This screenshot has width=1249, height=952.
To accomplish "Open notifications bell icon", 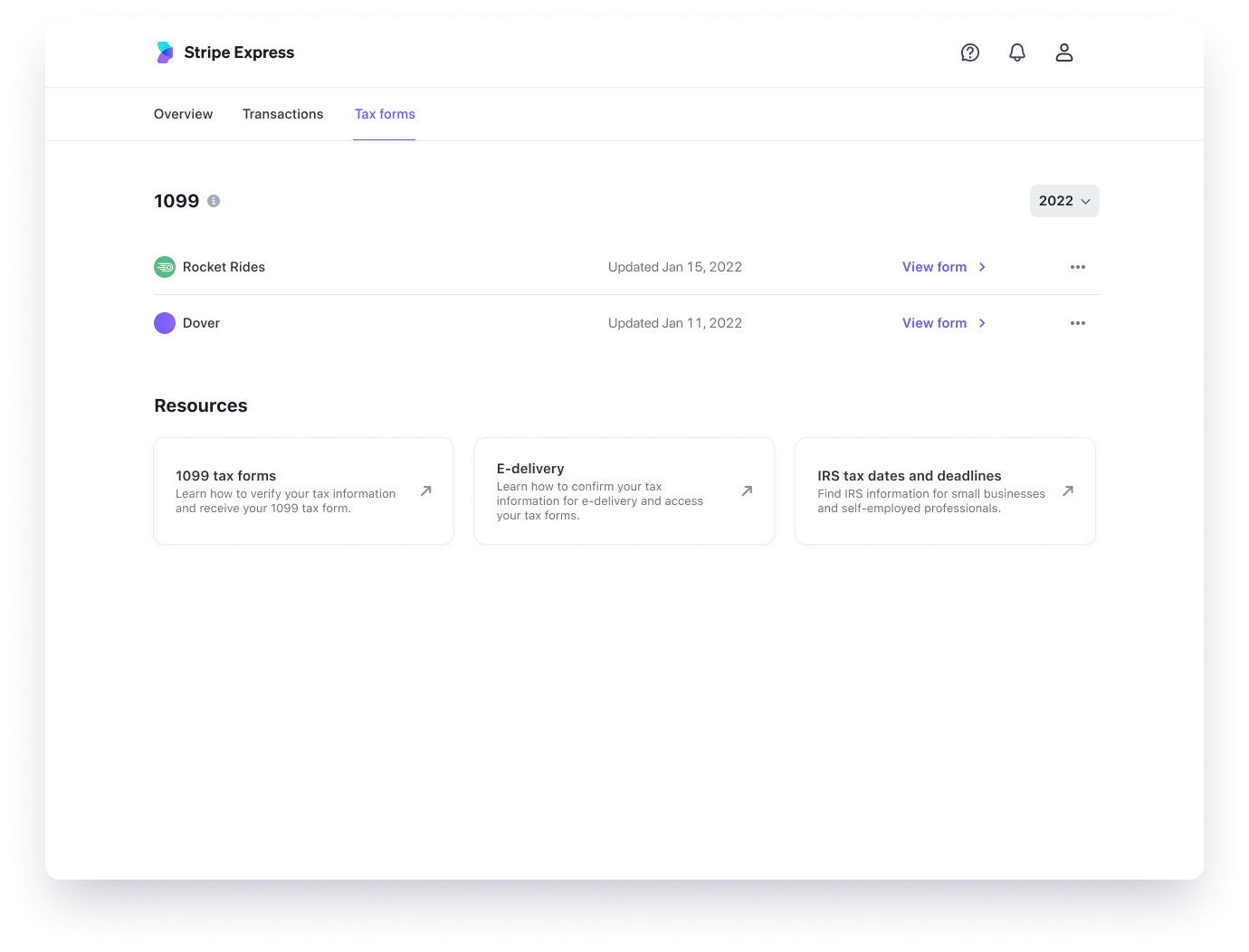I will coord(1017,52).
